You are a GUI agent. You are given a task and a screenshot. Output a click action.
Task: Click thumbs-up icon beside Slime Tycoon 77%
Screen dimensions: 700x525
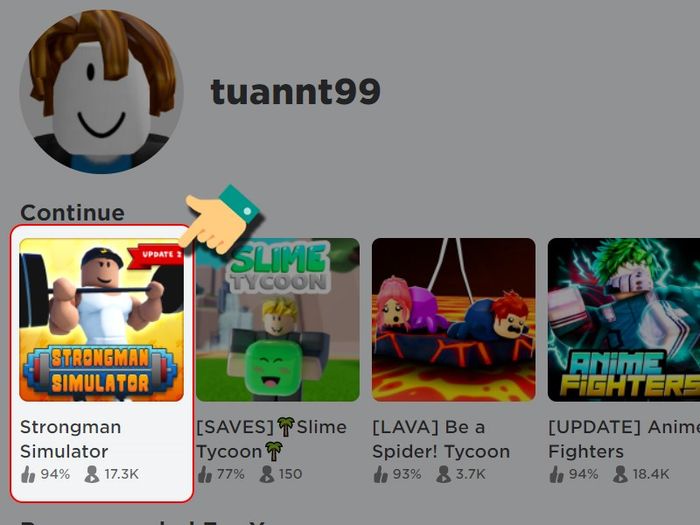[x=204, y=474]
